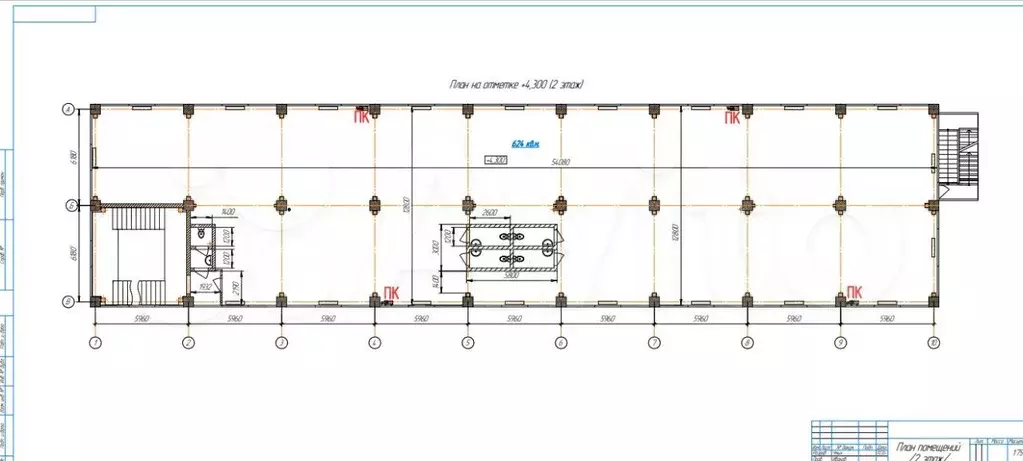
Task: Click grid axis bubble 8
Action: [747, 342]
